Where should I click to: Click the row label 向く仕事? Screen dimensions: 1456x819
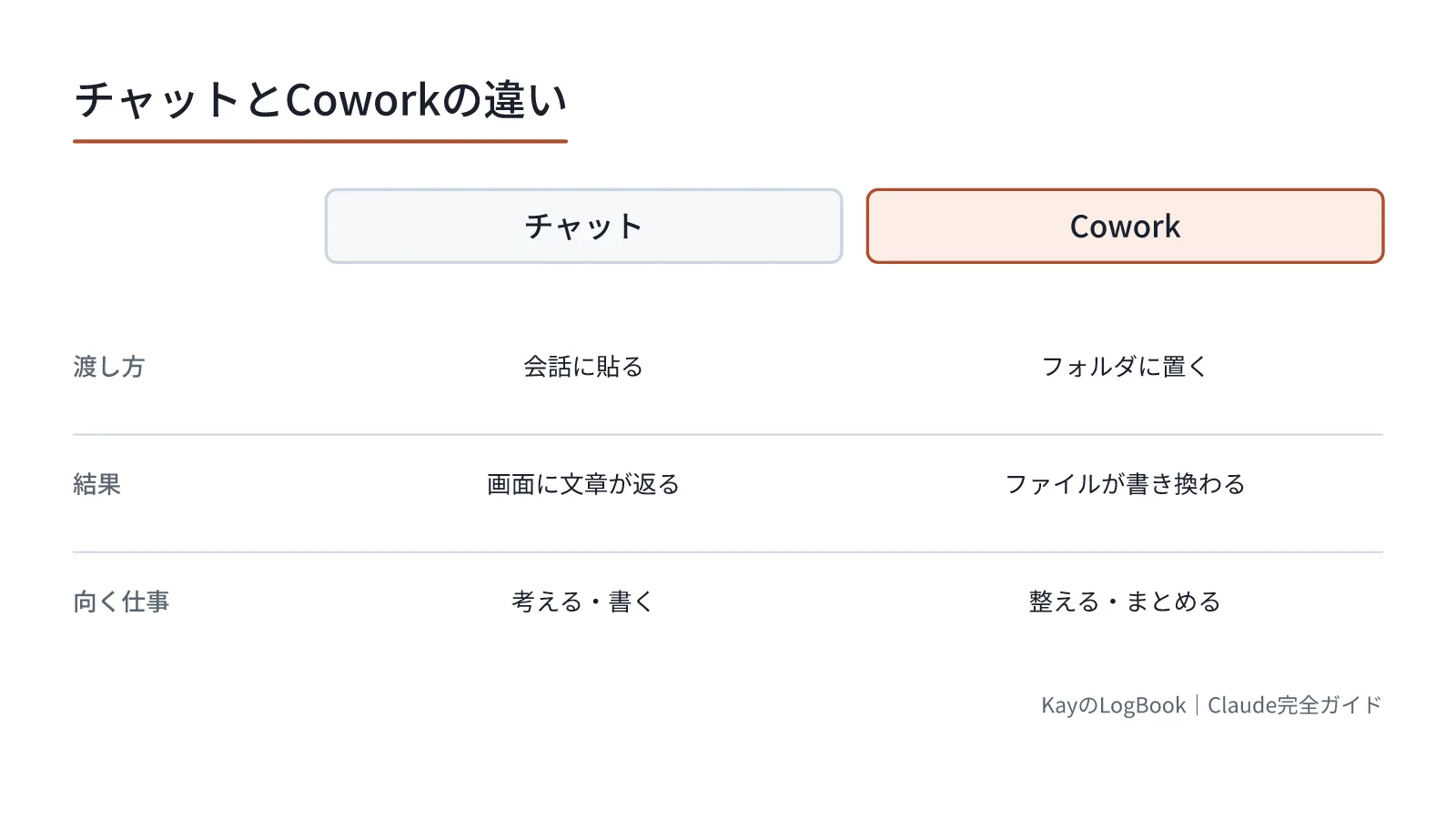click(121, 602)
